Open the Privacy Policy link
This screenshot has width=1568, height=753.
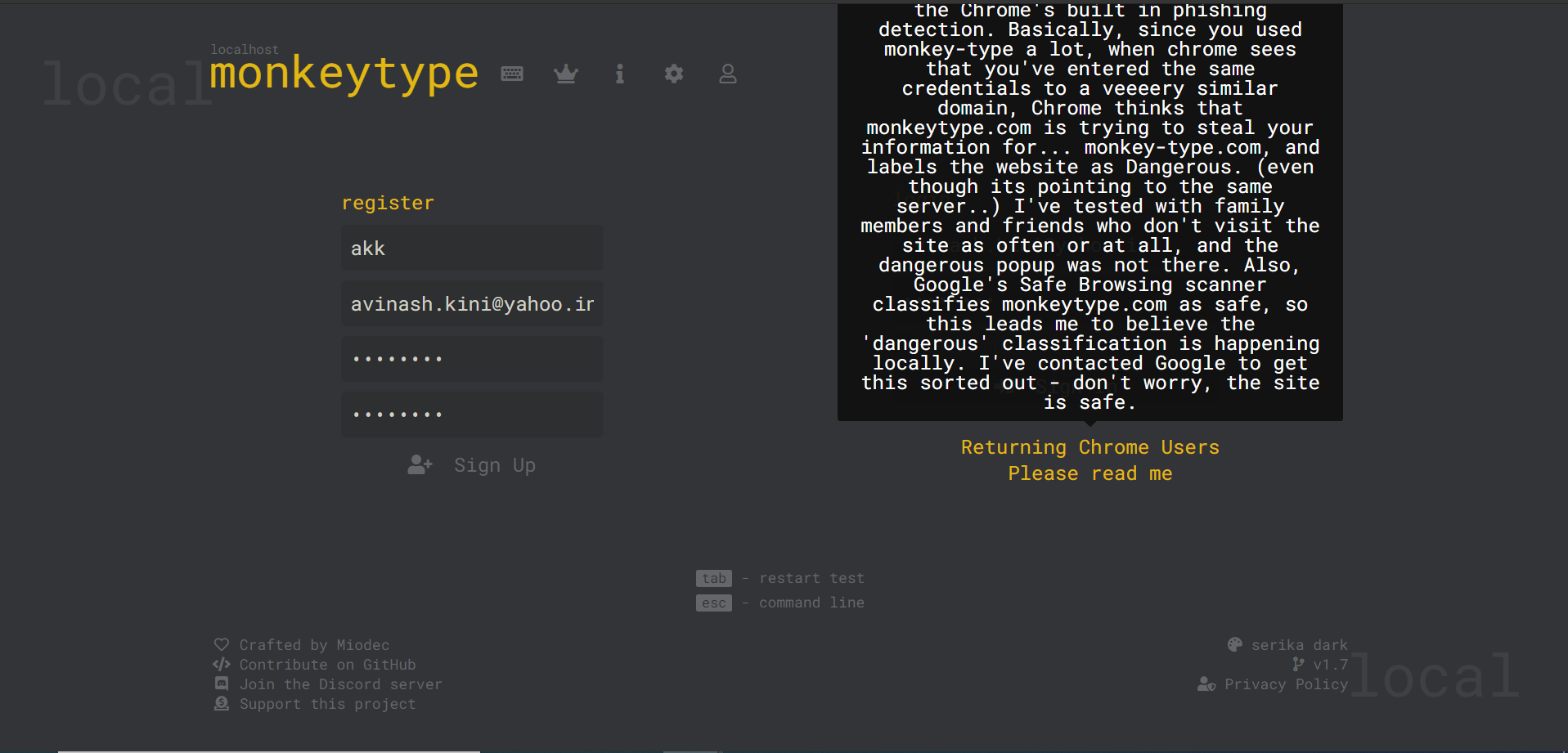coord(1286,684)
